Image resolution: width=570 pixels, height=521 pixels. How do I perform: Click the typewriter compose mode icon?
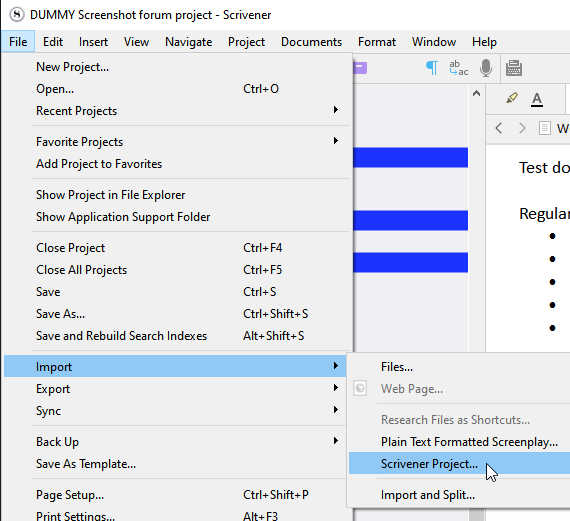tap(514, 68)
